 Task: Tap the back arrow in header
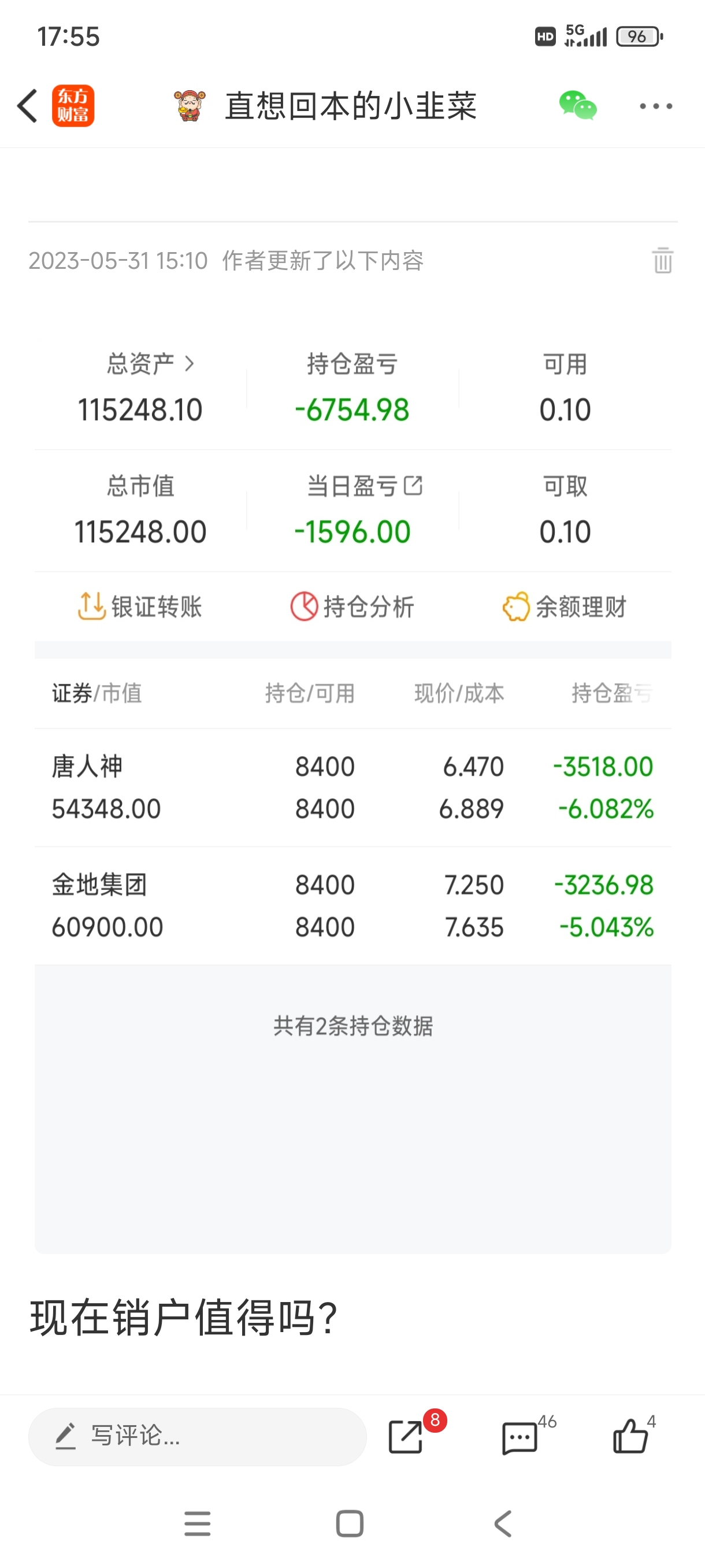point(27,106)
